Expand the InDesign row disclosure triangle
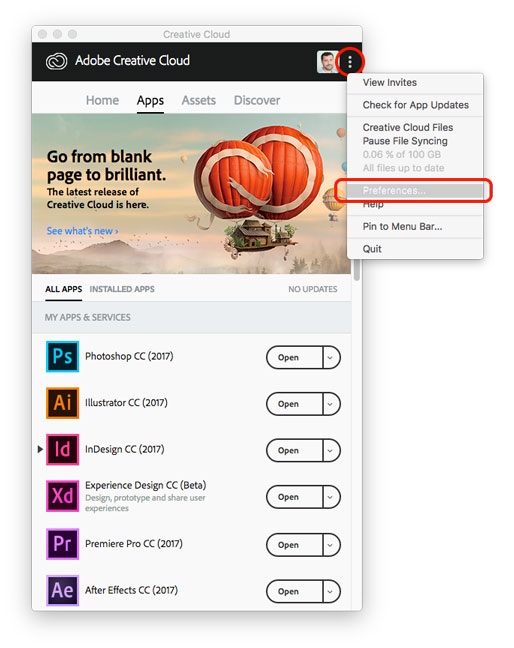 coord(40,449)
